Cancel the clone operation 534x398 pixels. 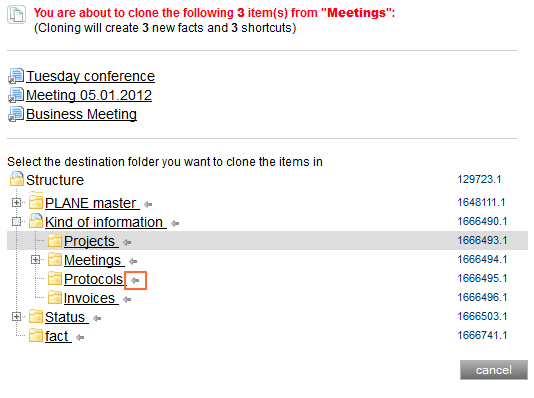[x=493, y=370]
